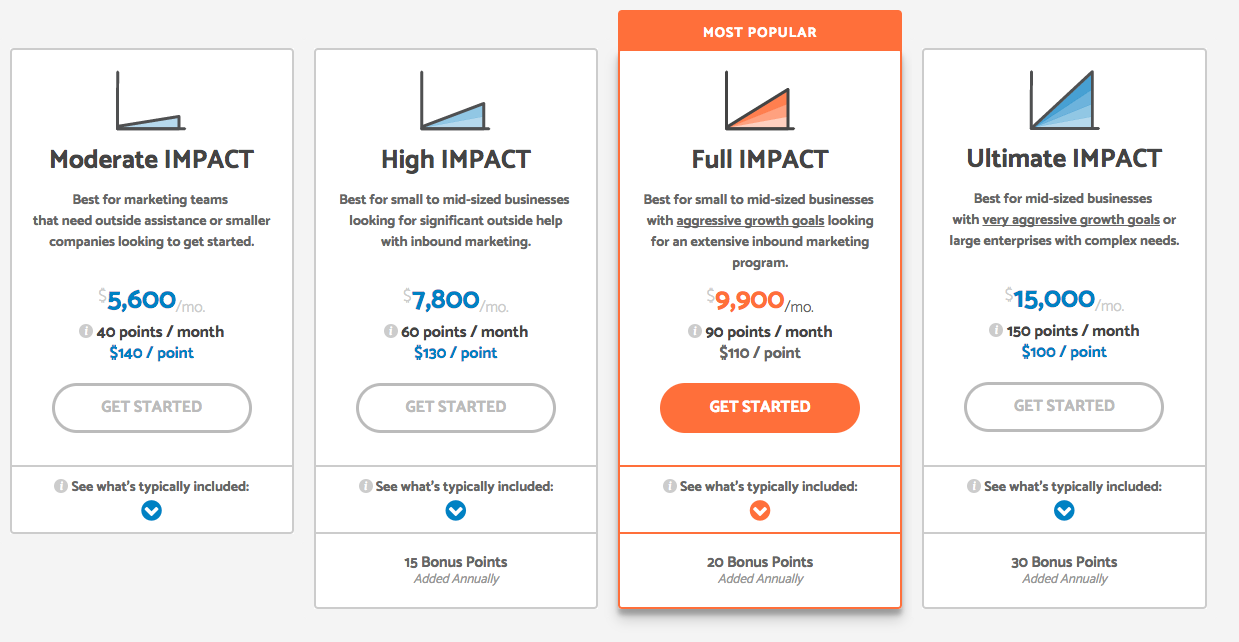This screenshot has width=1239, height=642.
Task: Expand Ultimate IMPACT included items chevron
Action: [x=1064, y=510]
